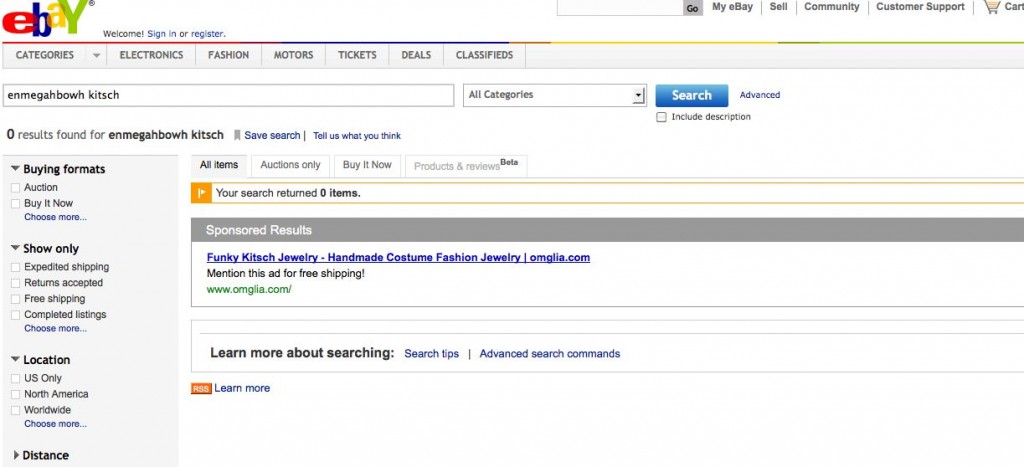
Task: Click the blue Search button
Action: (692, 95)
